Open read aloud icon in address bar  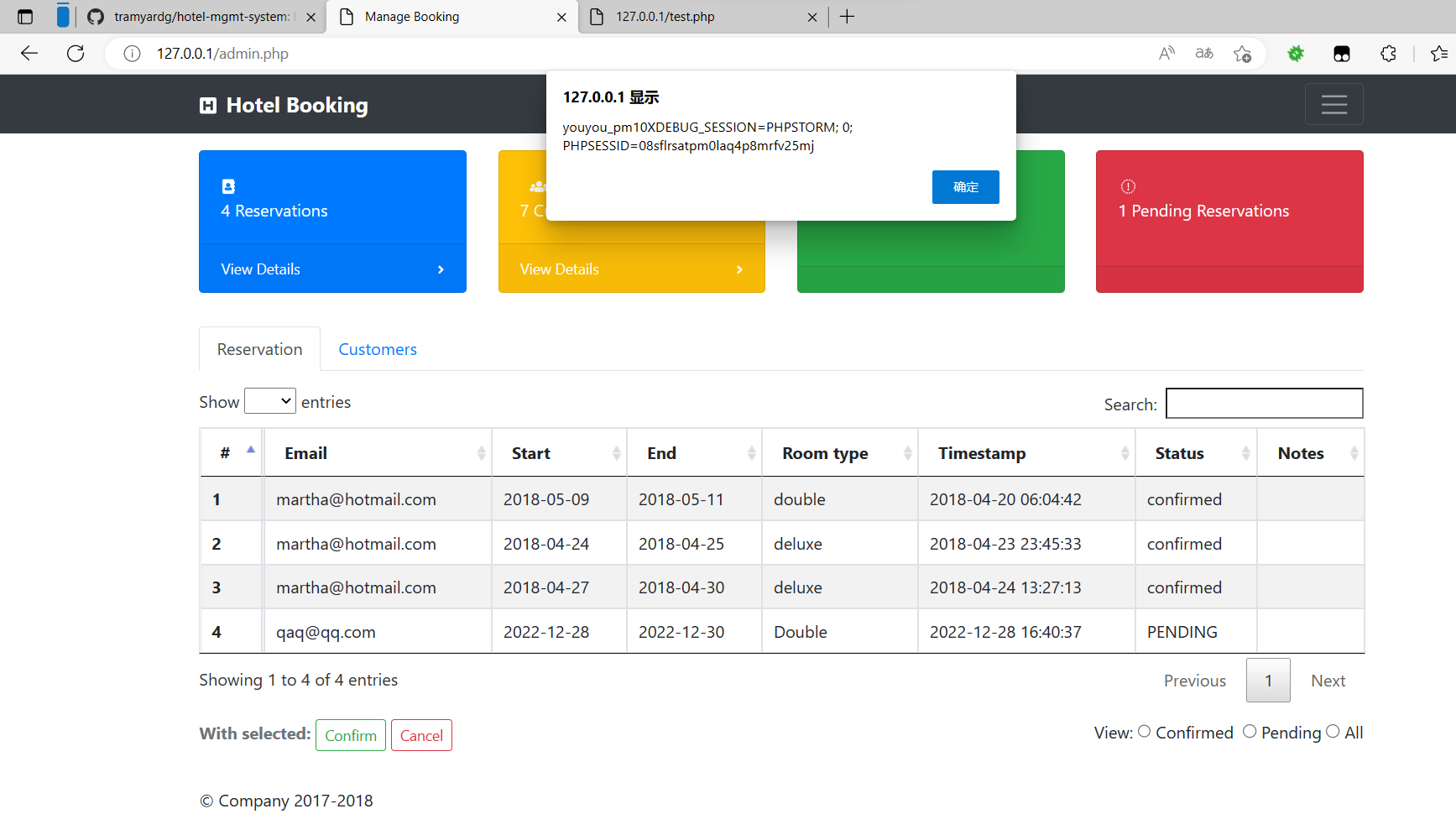point(1166,54)
